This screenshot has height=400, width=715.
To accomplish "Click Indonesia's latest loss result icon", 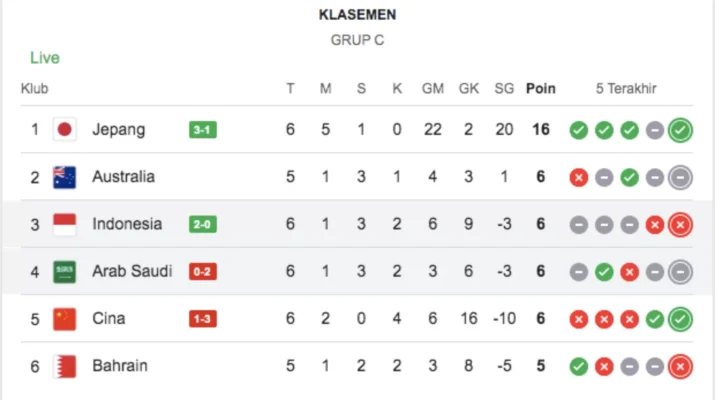I will 681,224.
